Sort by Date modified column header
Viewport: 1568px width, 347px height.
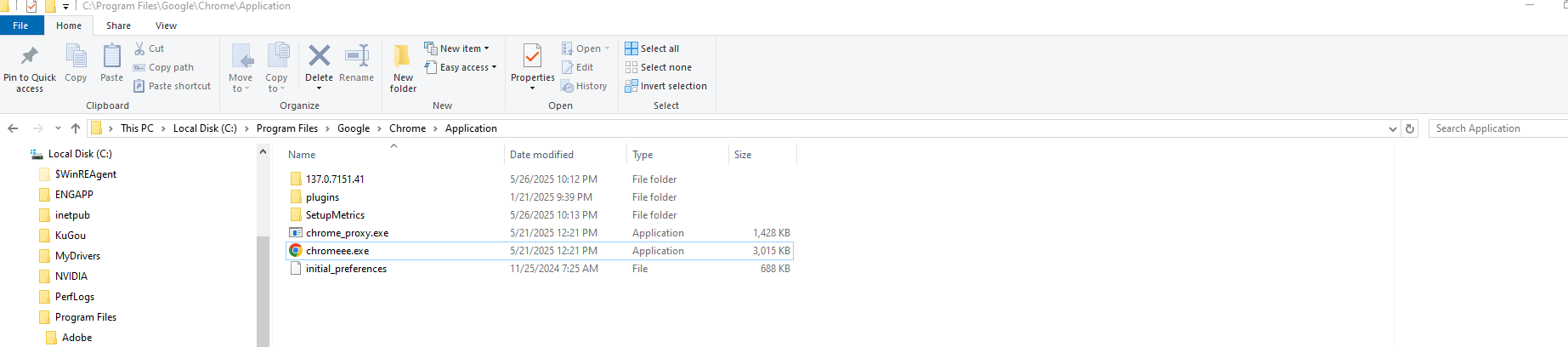click(x=565, y=155)
